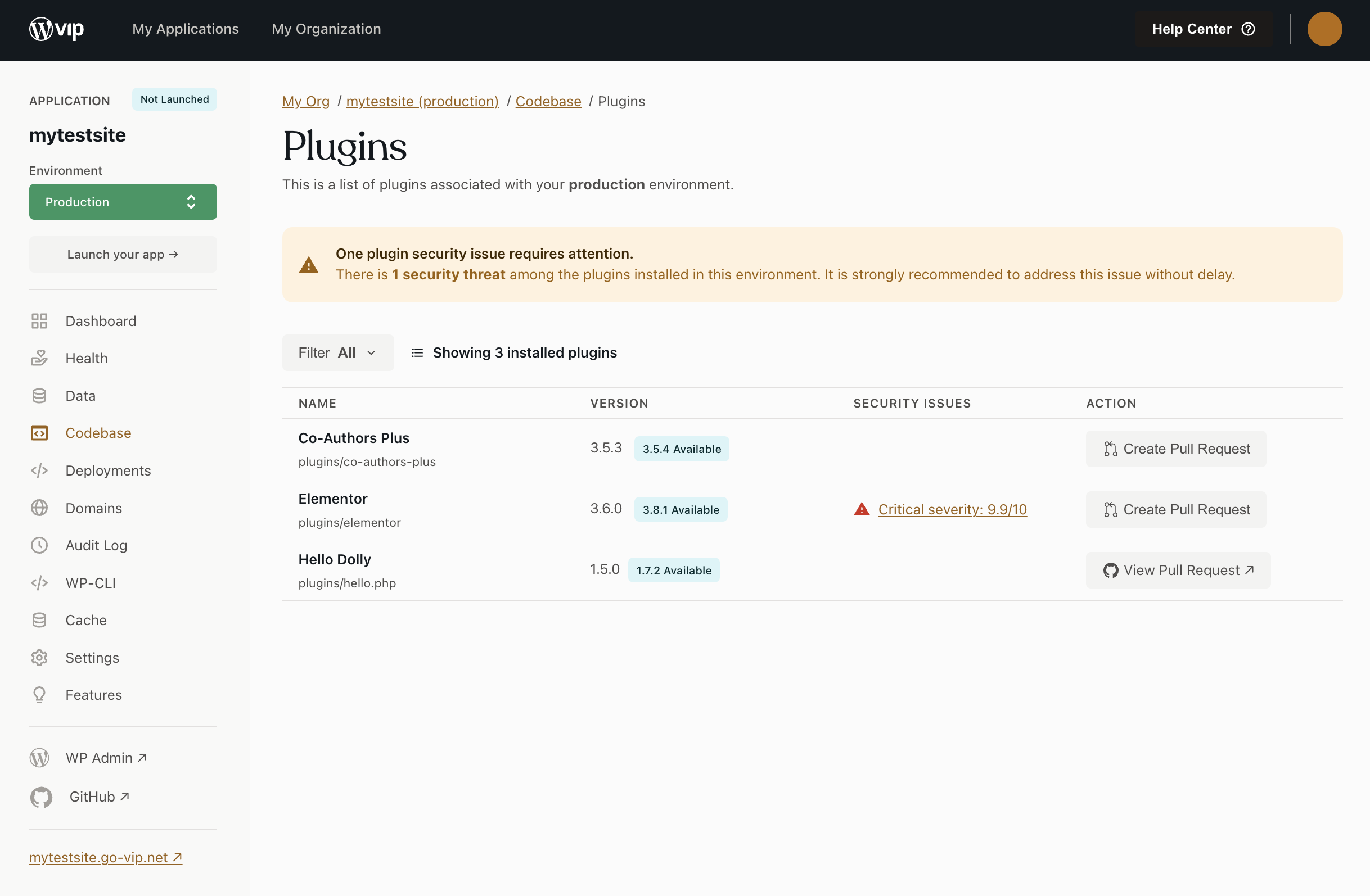Follow the My Org breadcrumb link
This screenshot has height=896, width=1370.
[x=305, y=101]
